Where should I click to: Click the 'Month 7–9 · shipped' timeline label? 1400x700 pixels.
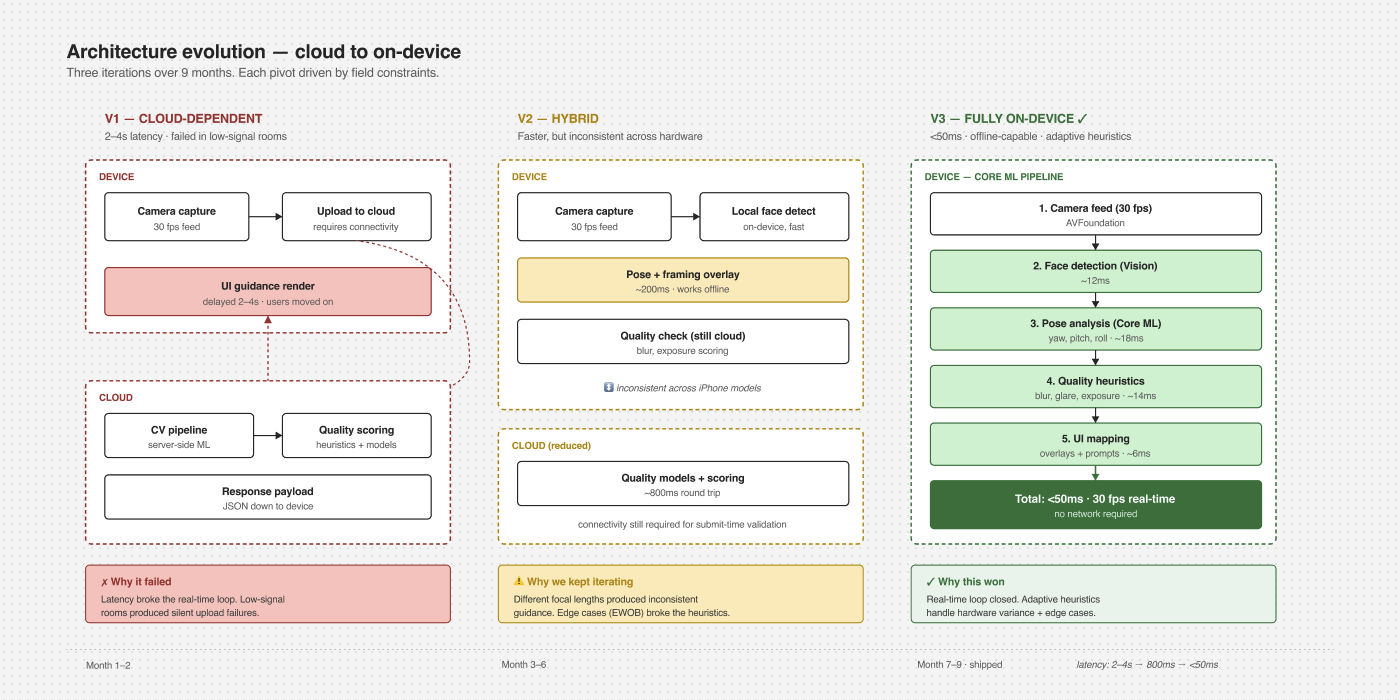tap(959, 665)
